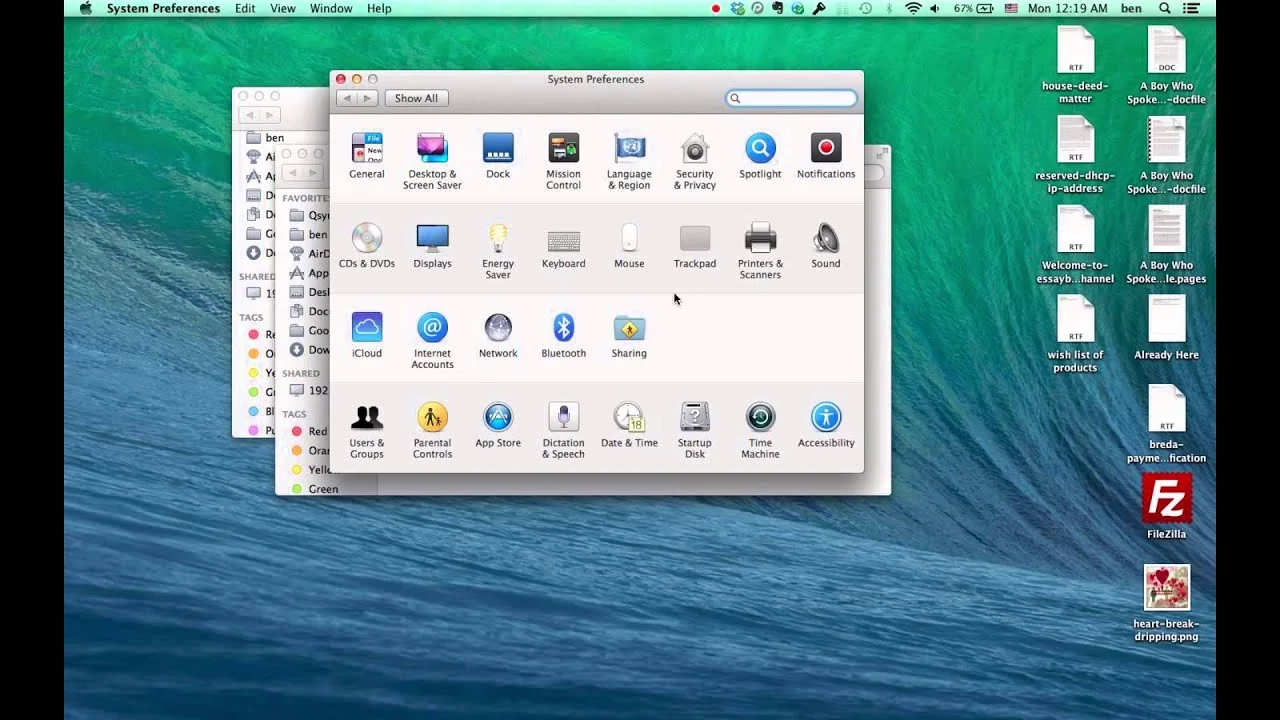Image resolution: width=1280 pixels, height=720 pixels.
Task: Open the Mouse preferences pane
Action: pyautogui.click(x=629, y=246)
